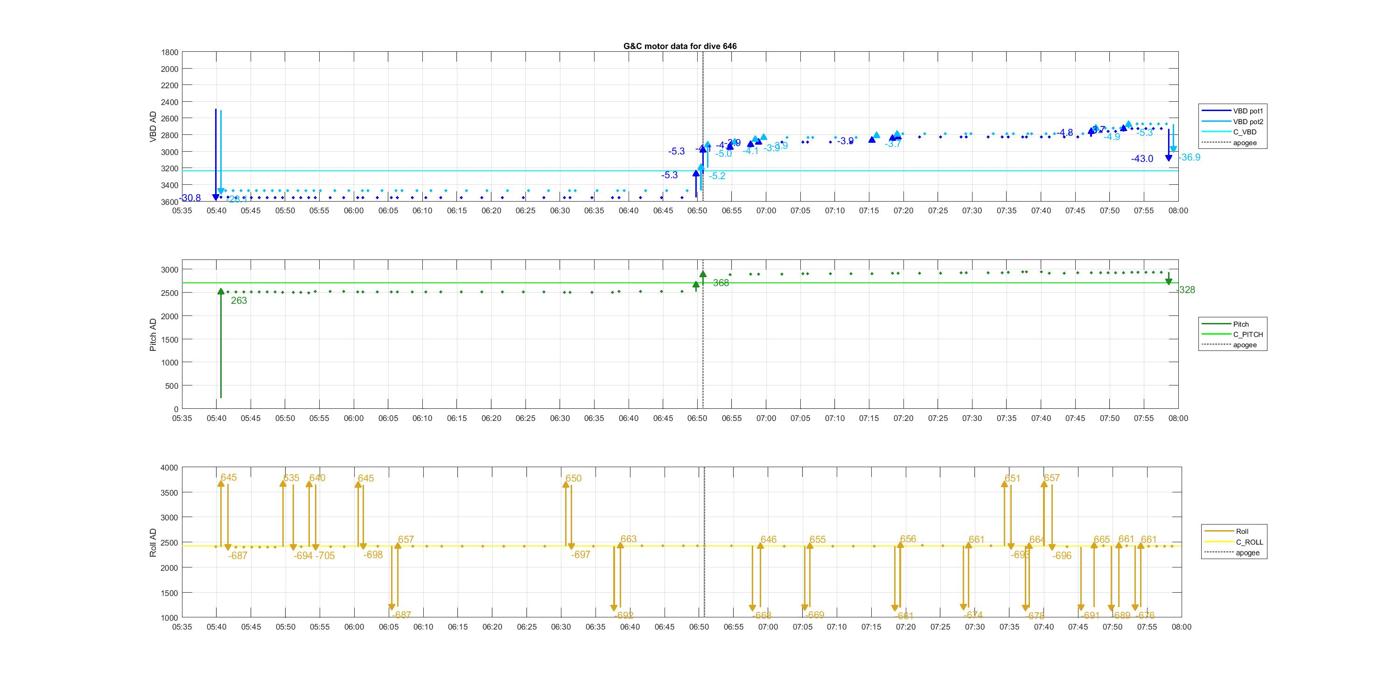Click the '368' label in Pitch plot
Viewport: 1400px width, 693px height.
click(x=721, y=283)
